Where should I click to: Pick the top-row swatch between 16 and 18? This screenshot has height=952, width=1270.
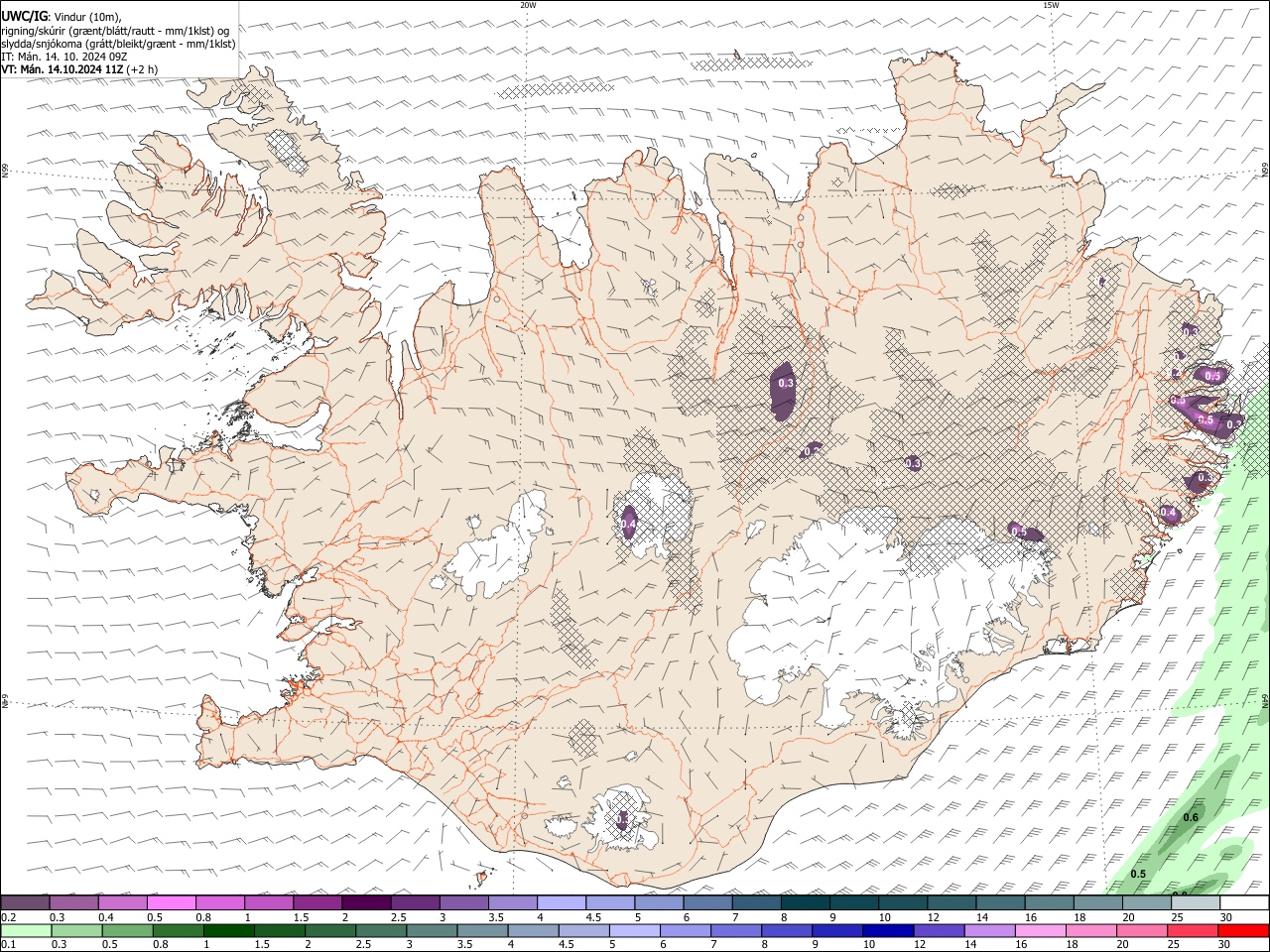tap(1051, 903)
